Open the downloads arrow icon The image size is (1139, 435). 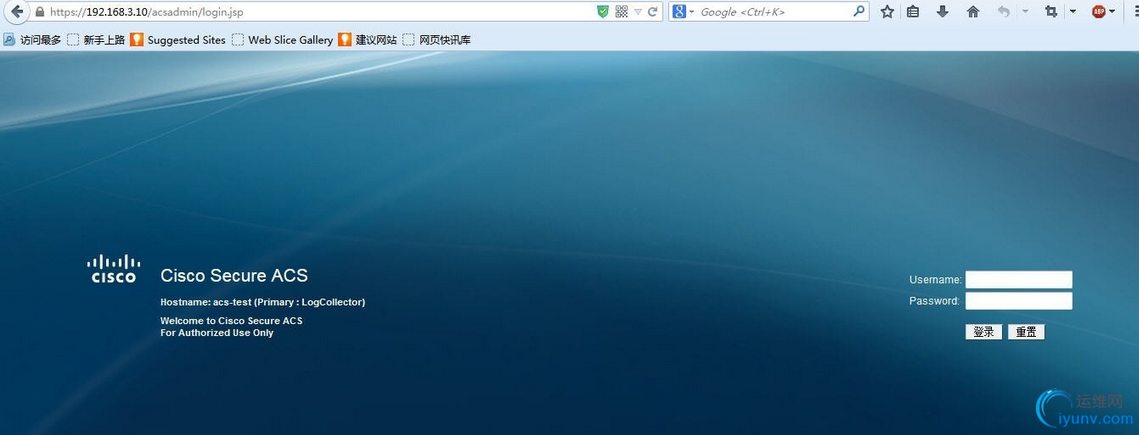click(x=943, y=12)
